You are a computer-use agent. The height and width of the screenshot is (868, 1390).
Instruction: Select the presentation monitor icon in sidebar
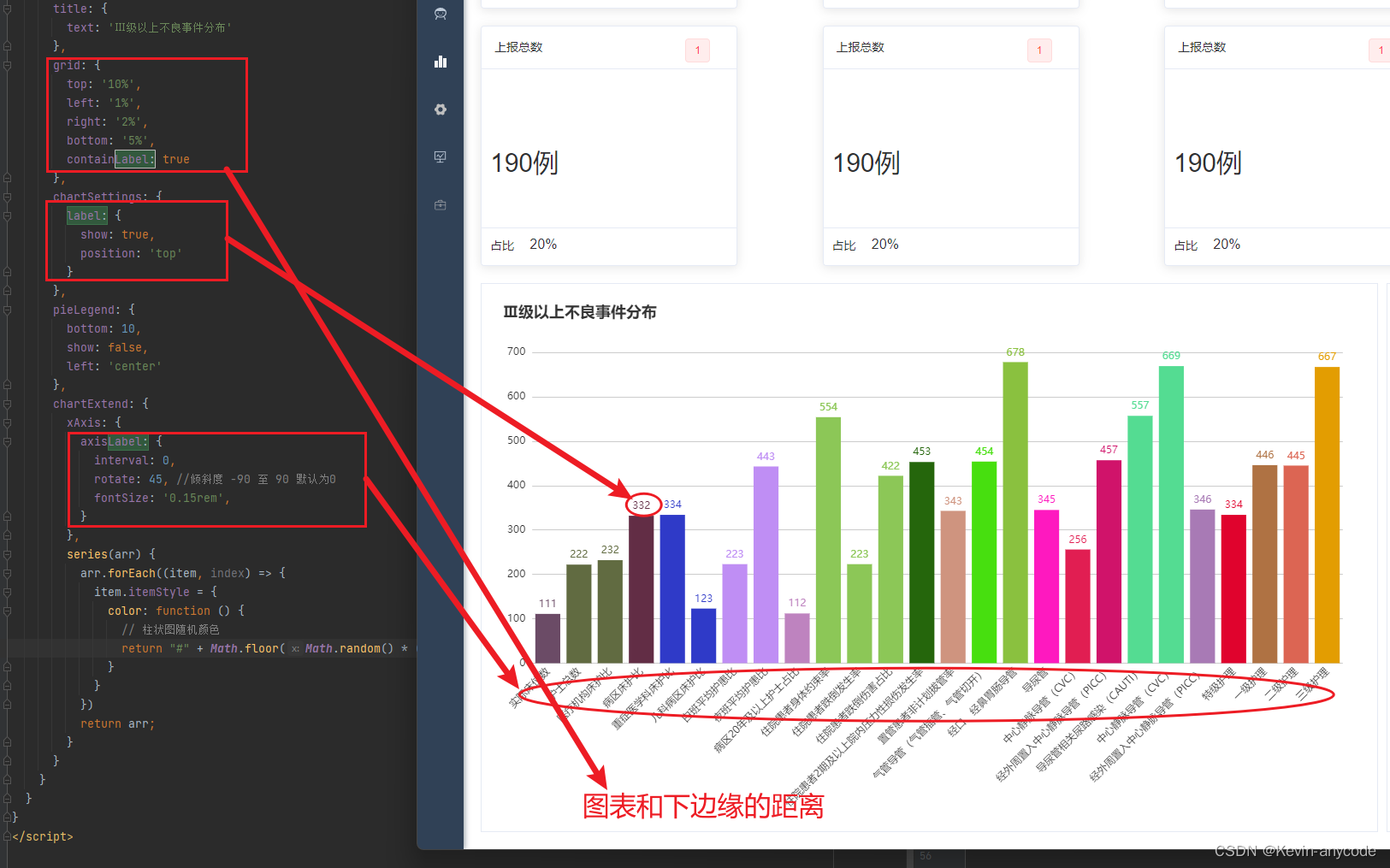[441, 157]
